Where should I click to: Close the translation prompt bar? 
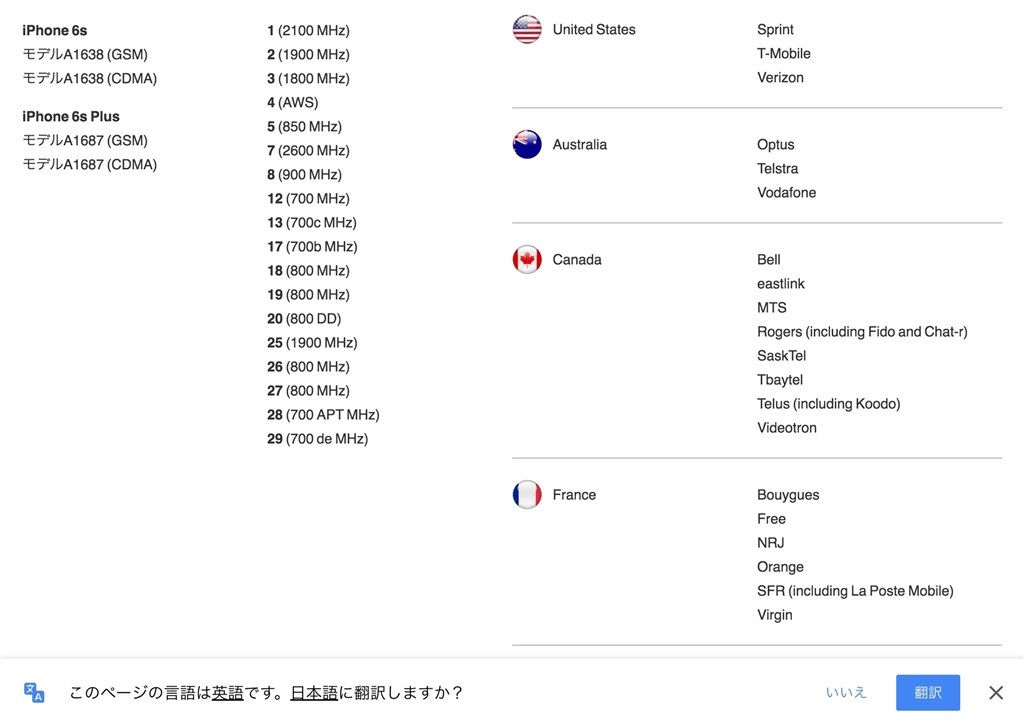tap(995, 692)
